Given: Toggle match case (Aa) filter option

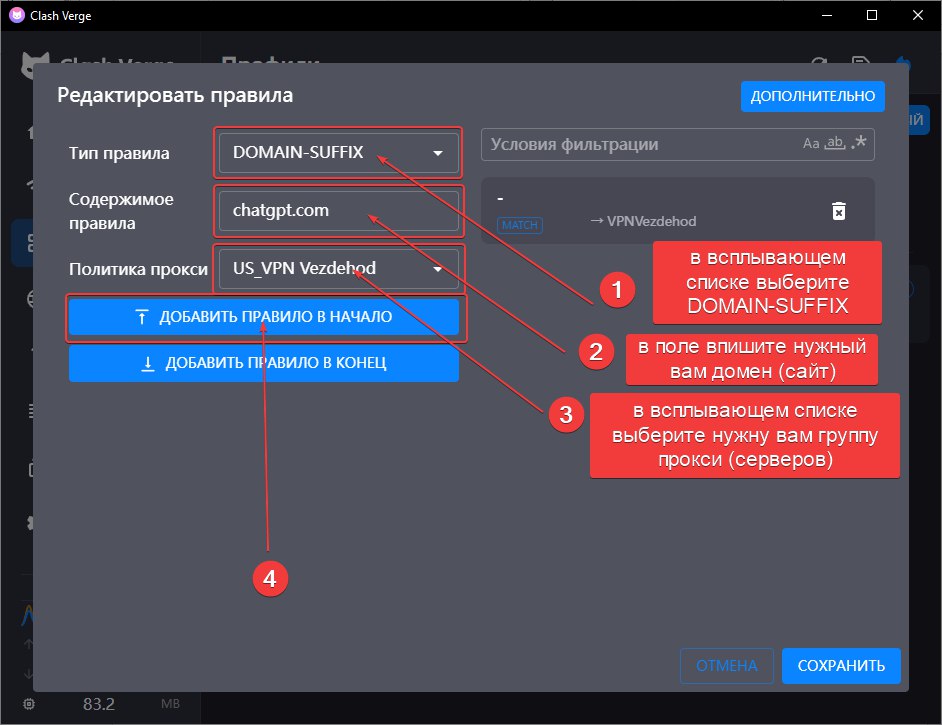Looking at the screenshot, I should (x=811, y=144).
